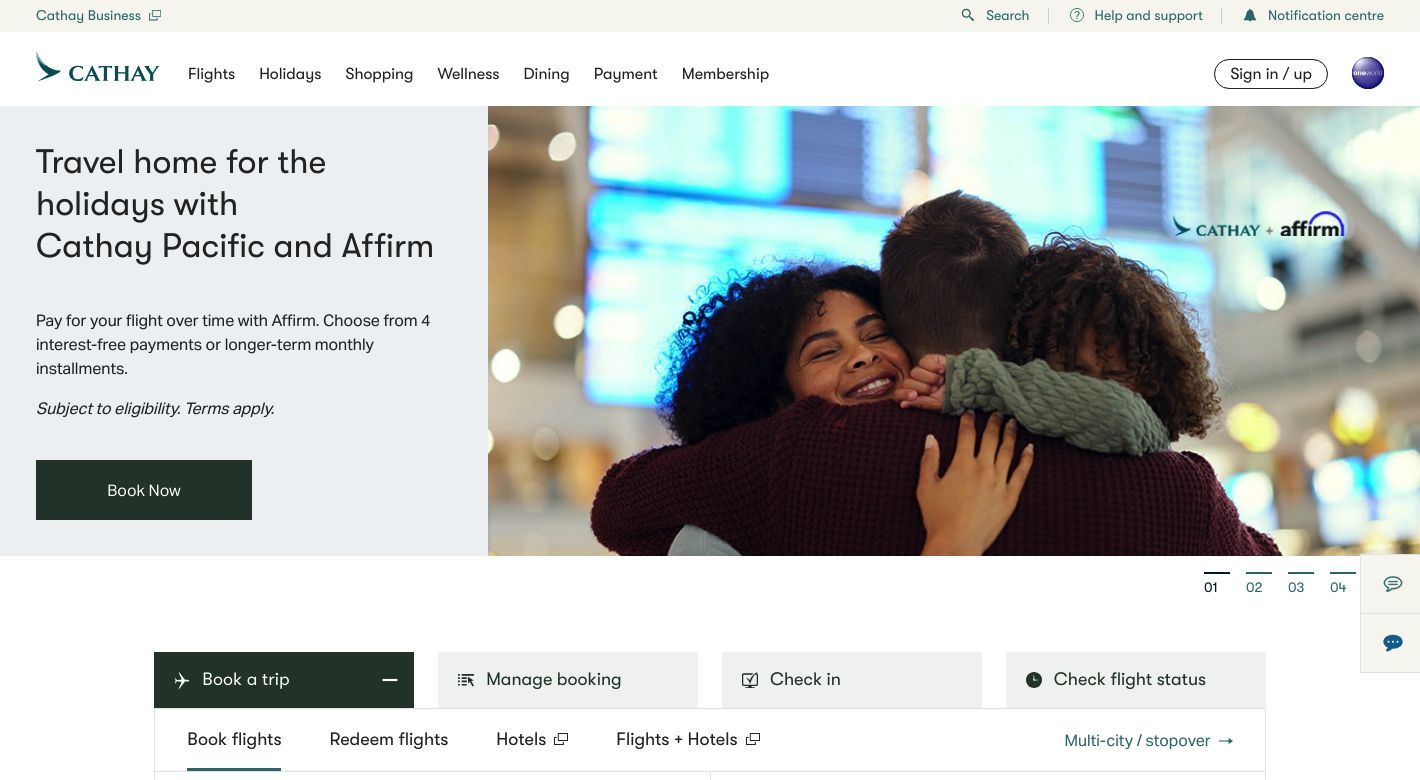Click Cathay Business external link icon
This screenshot has width=1420, height=780.
click(x=155, y=15)
